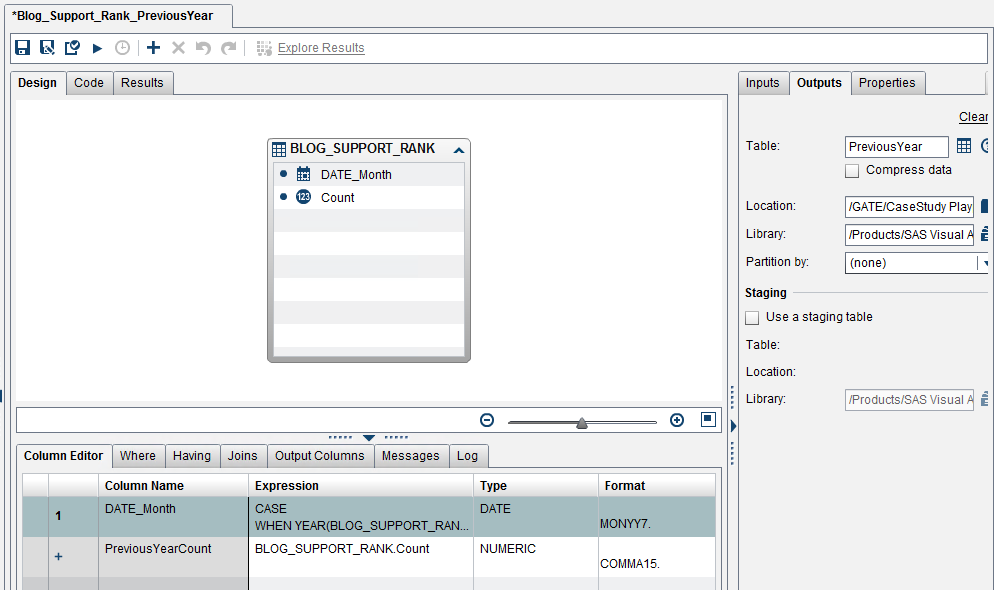The height and width of the screenshot is (590, 994).
Task: Click the Clear link in Outputs
Action: [973, 117]
